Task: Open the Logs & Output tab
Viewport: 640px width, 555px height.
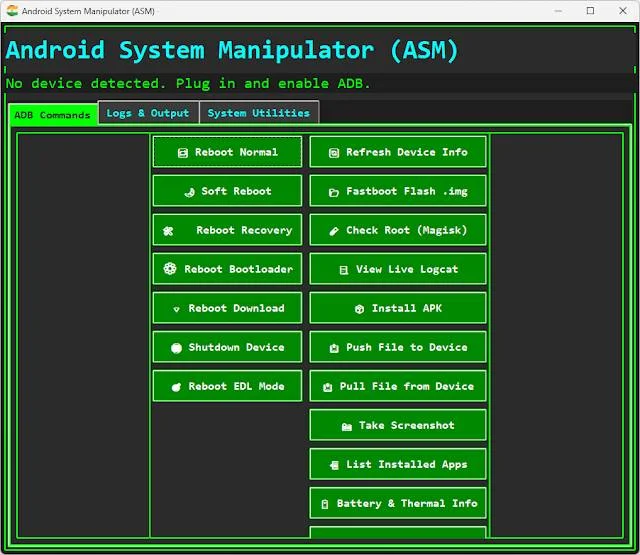Action: tap(148, 113)
